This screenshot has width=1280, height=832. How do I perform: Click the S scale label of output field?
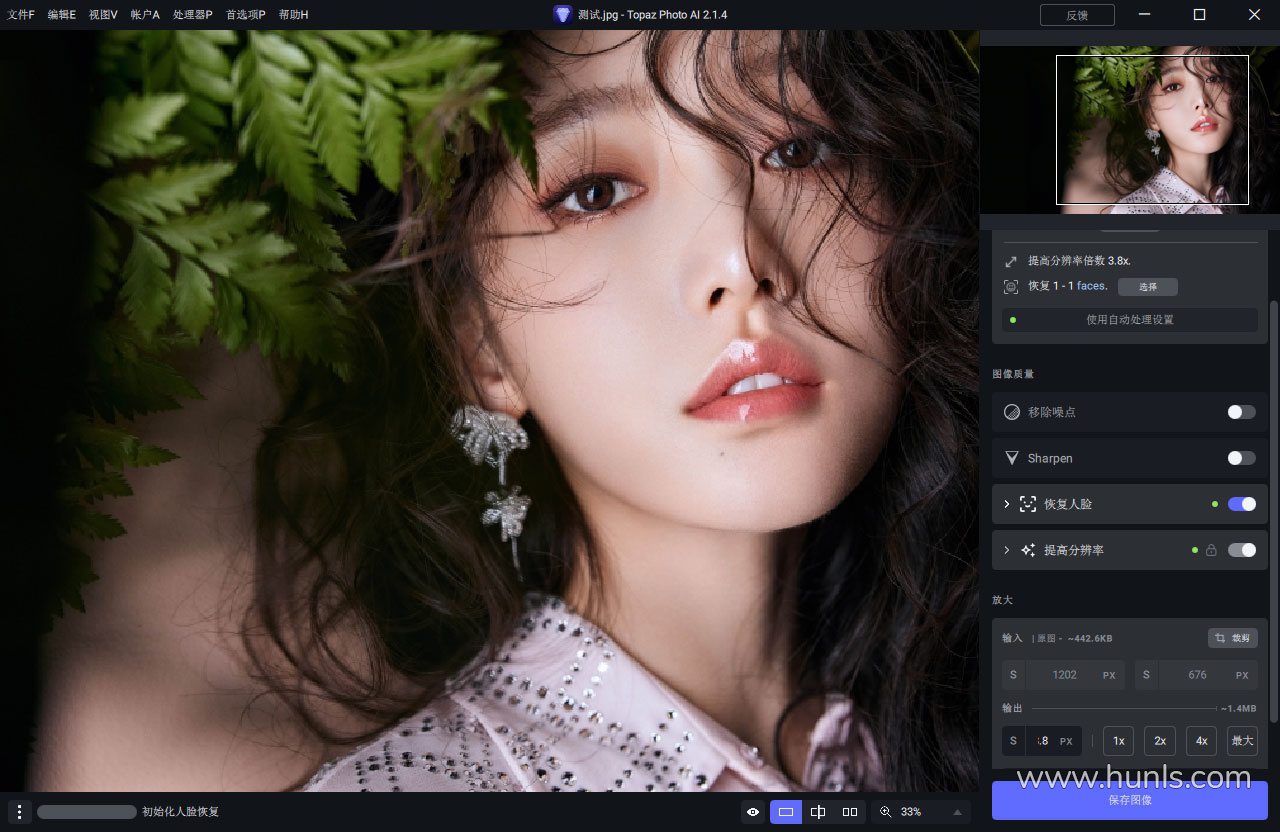point(1013,741)
